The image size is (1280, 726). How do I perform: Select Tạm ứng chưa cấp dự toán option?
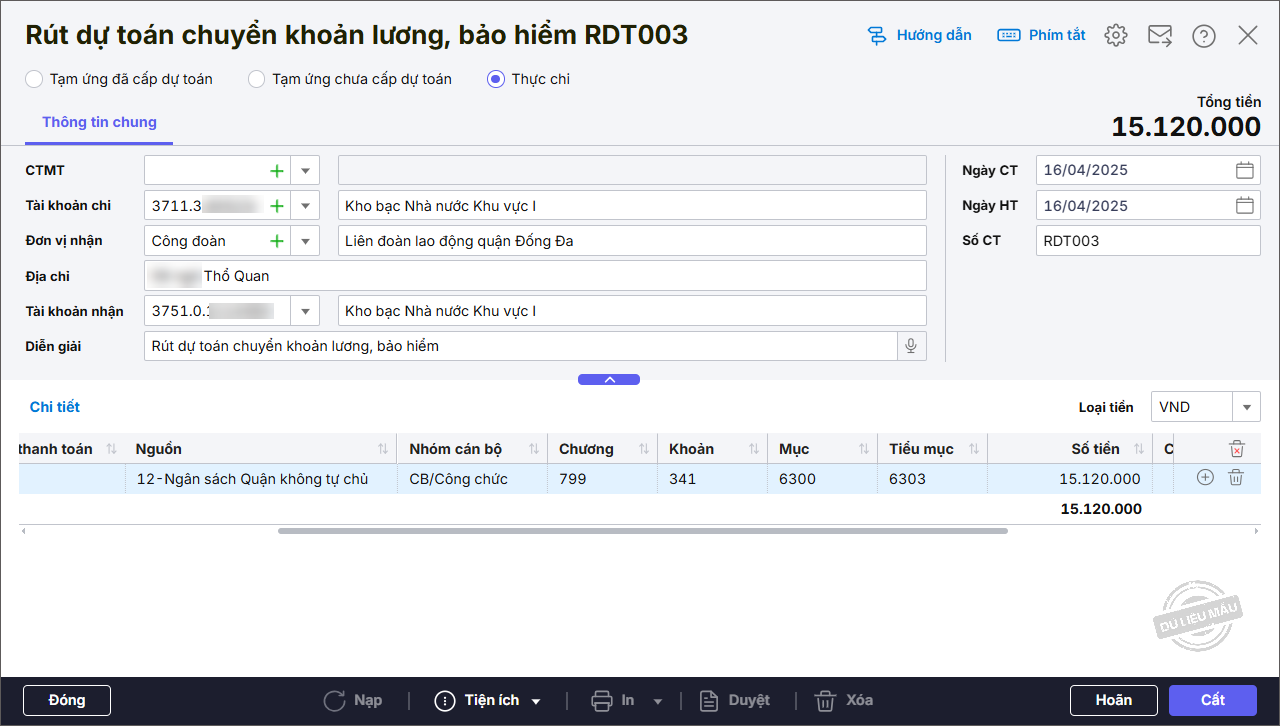[x=257, y=79]
